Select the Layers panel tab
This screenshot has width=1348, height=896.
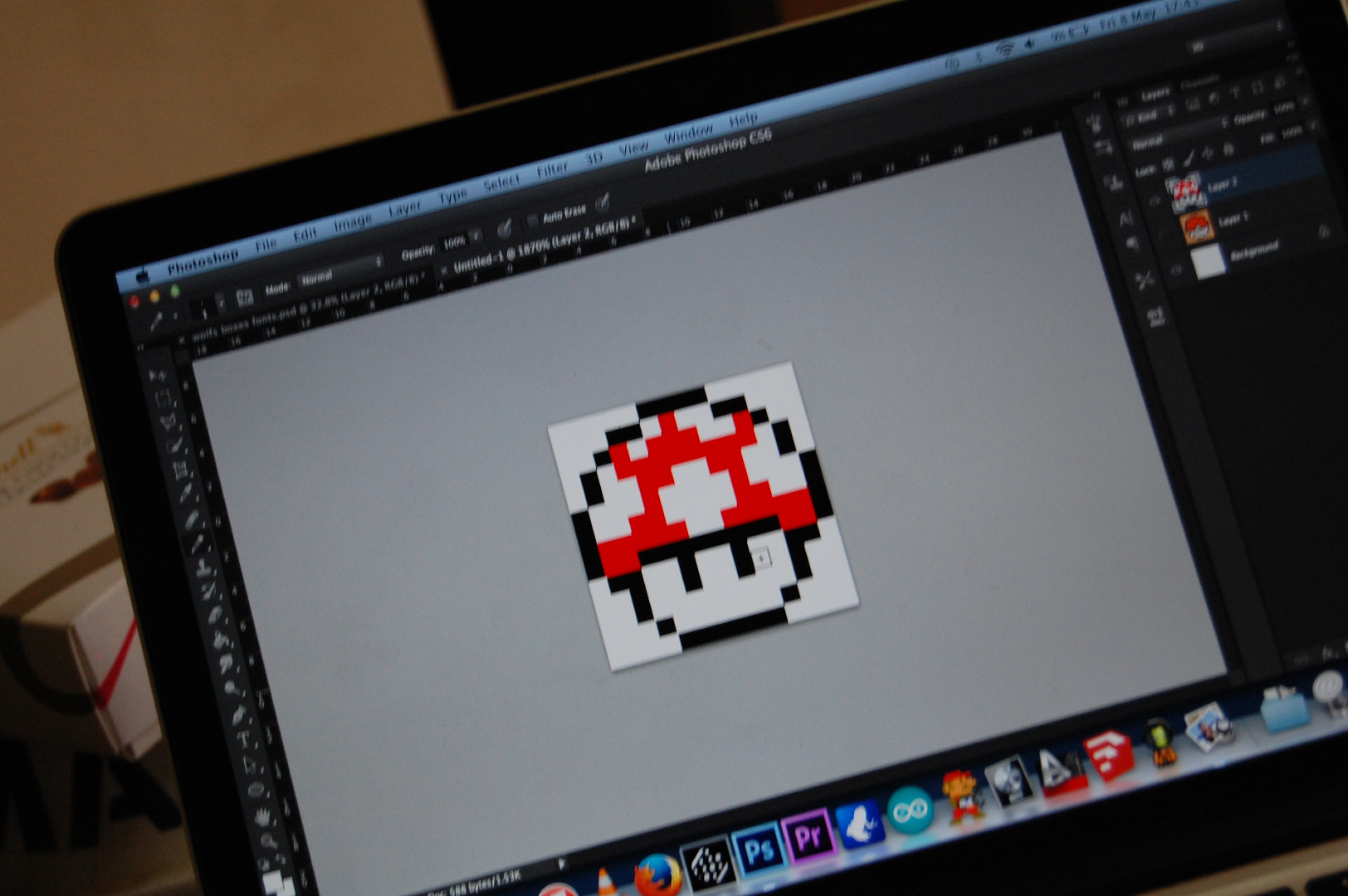(x=1155, y=92)
